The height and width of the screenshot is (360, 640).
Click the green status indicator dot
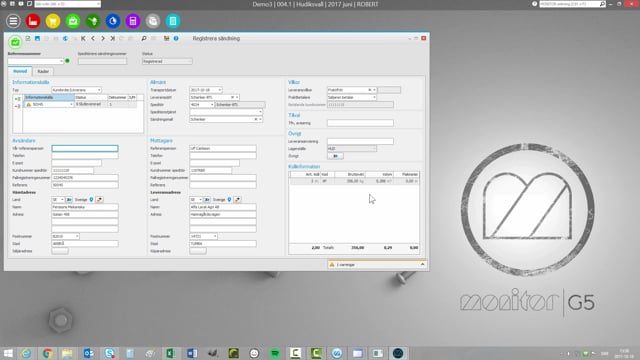pos(67,61)
